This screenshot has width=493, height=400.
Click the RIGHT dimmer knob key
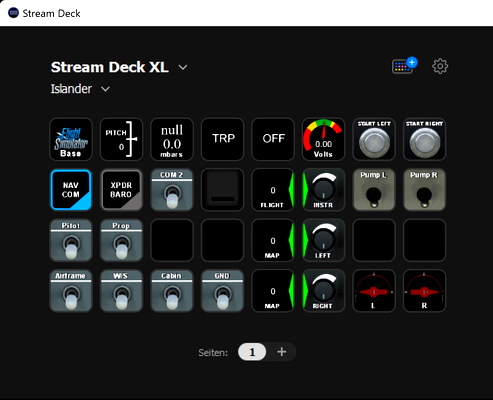pos(324,291)
